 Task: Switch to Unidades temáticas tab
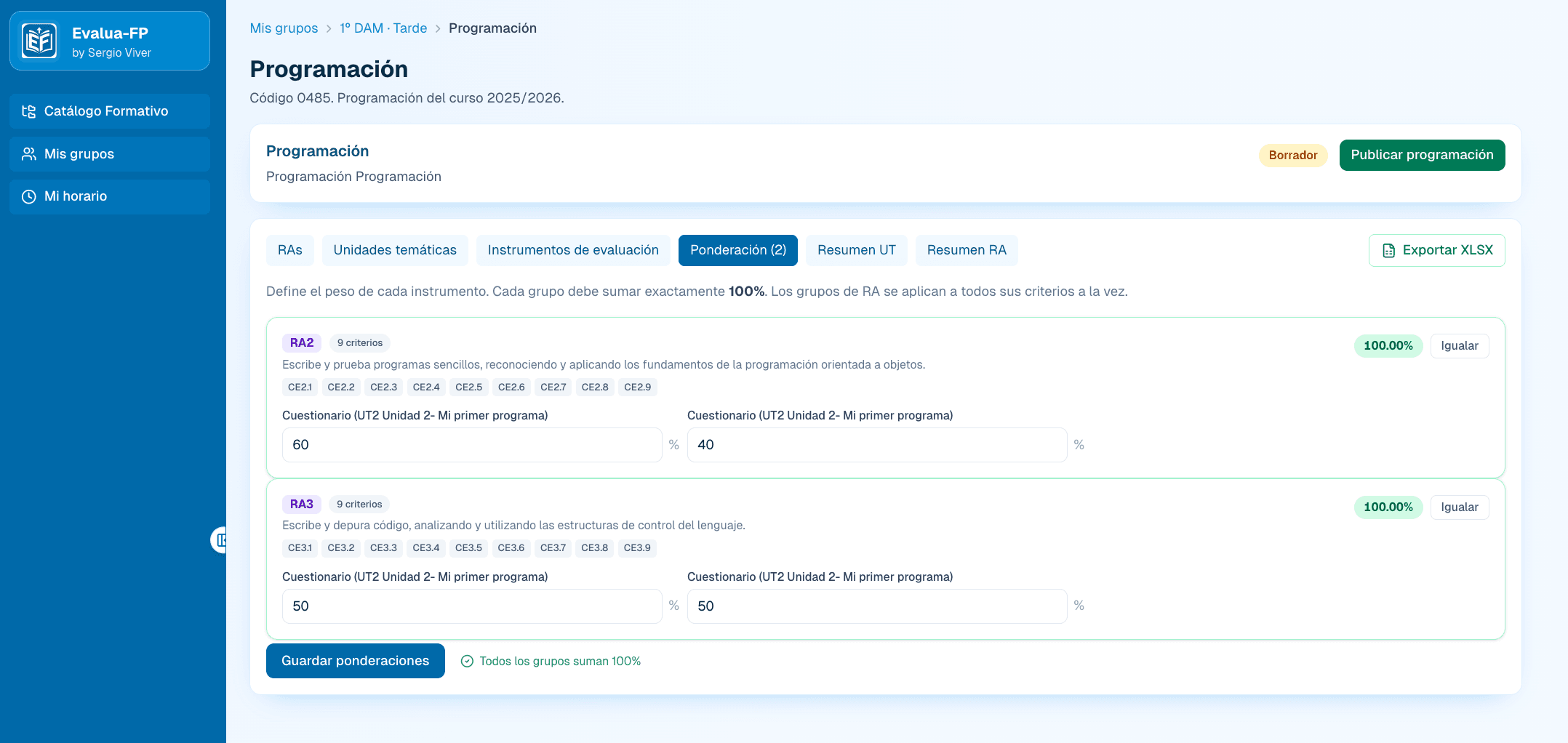395,250
